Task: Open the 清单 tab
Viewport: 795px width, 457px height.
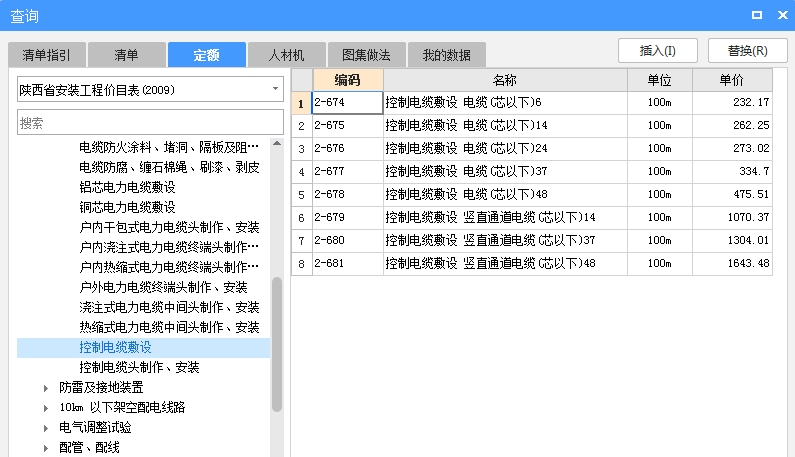Action: tap(126, 55)
